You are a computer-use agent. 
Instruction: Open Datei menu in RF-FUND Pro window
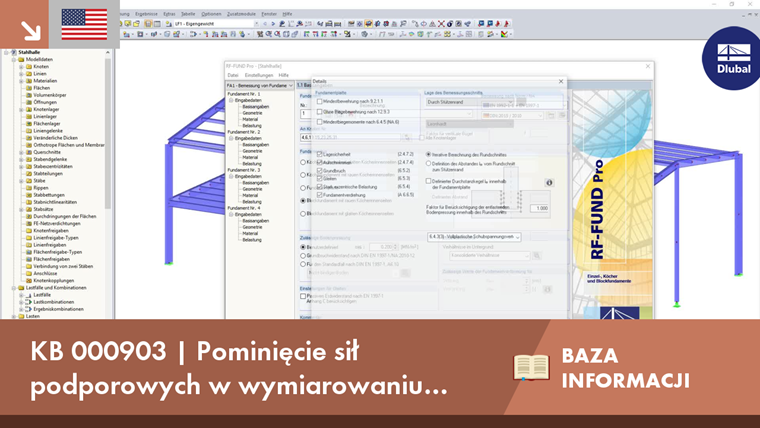click(x=233, y=76)
